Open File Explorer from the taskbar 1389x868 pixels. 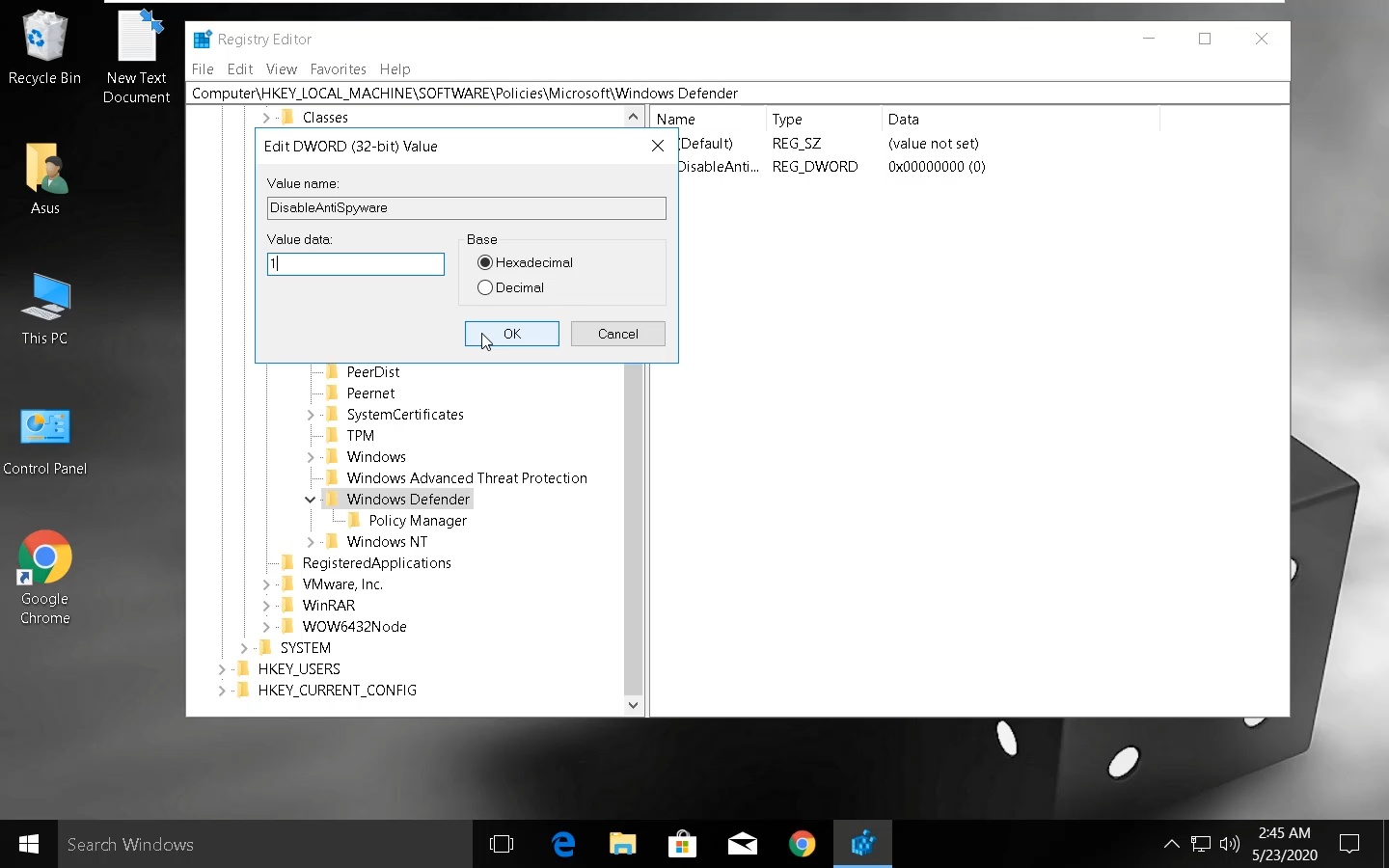pos(623,844)
